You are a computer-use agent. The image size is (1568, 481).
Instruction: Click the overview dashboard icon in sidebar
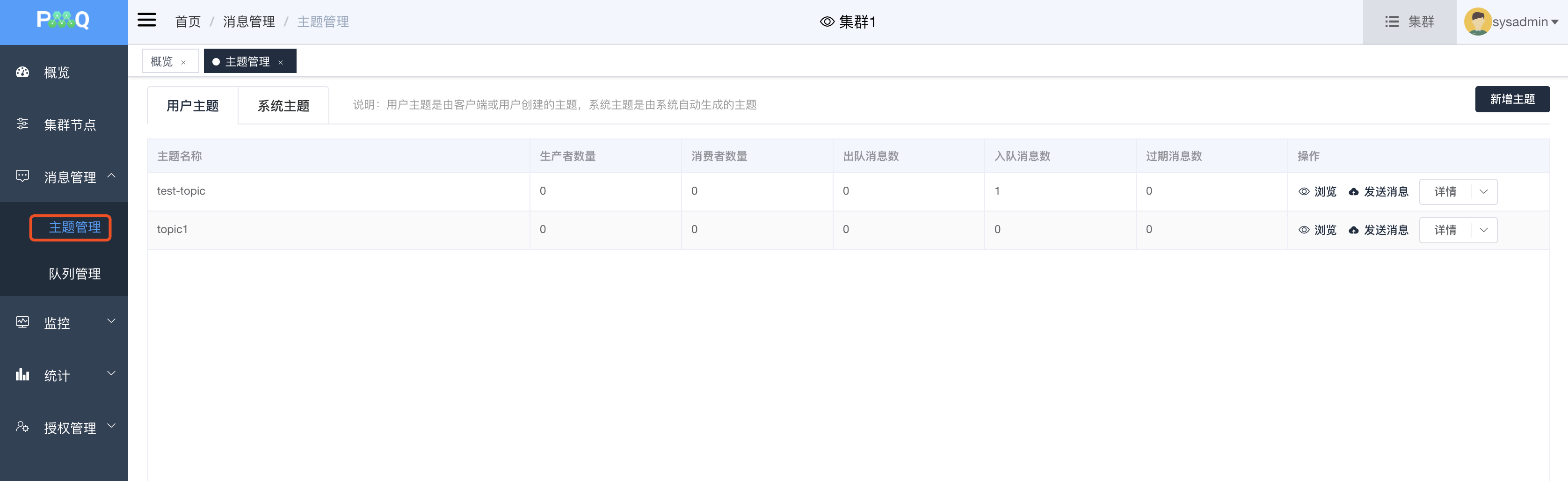point(22,72)
